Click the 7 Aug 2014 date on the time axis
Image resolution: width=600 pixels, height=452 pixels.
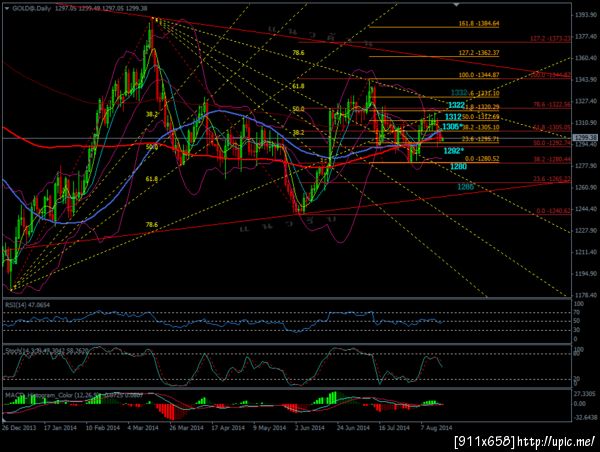pos(436,428)
